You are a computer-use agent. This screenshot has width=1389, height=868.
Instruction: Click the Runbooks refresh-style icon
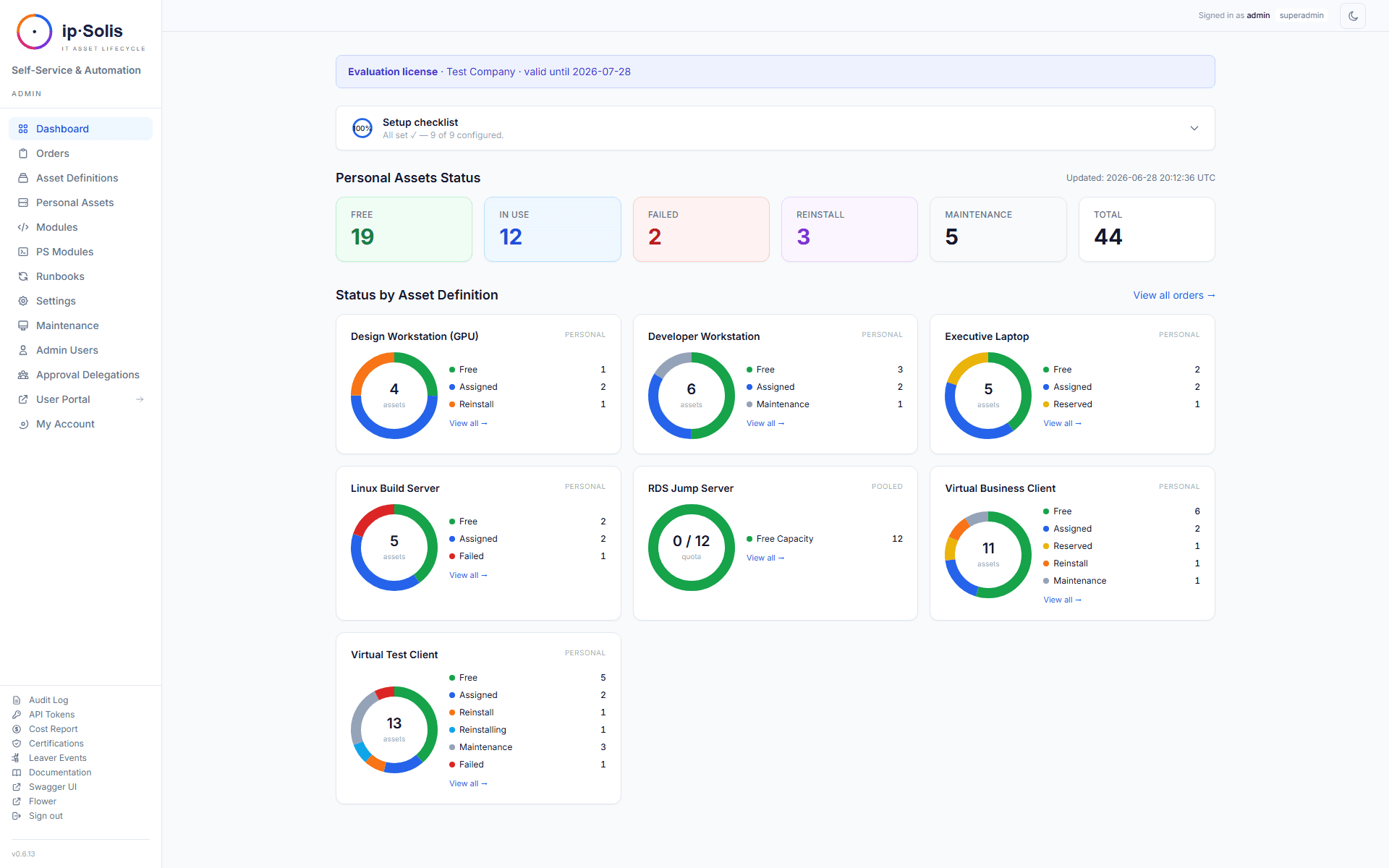(x=23, y=276)
